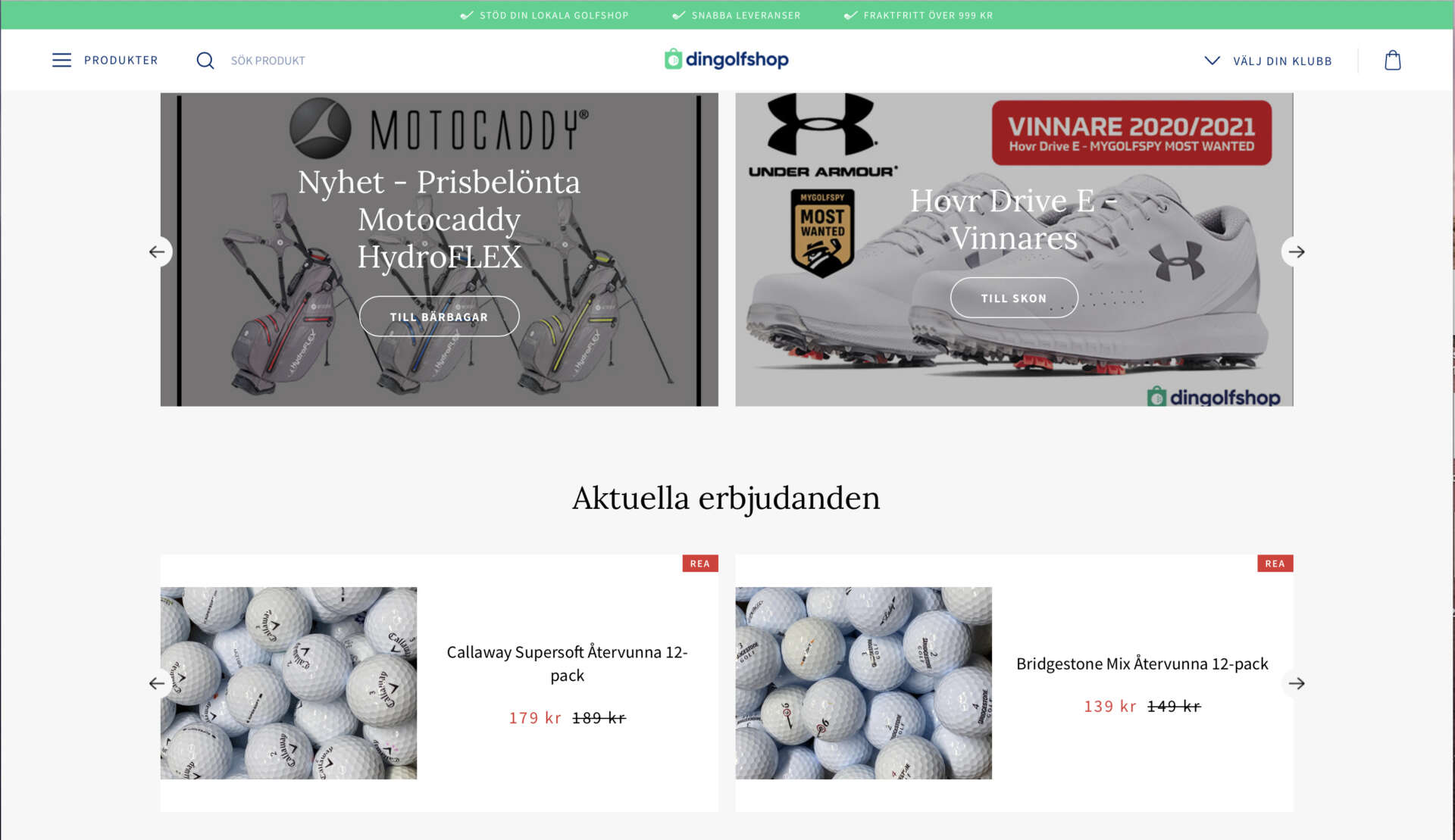
Task: Show previous offers with left arrow
Action: (157, 683)
